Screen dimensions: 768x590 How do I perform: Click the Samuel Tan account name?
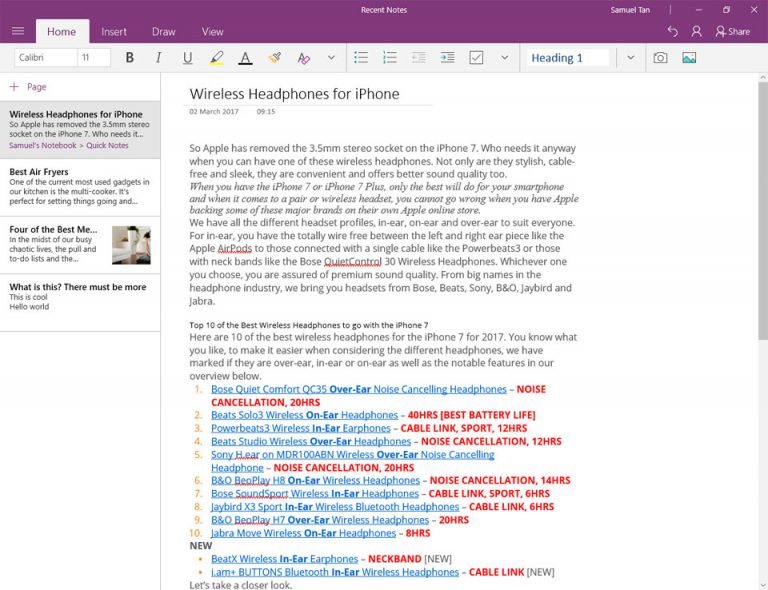coord(630,10)
